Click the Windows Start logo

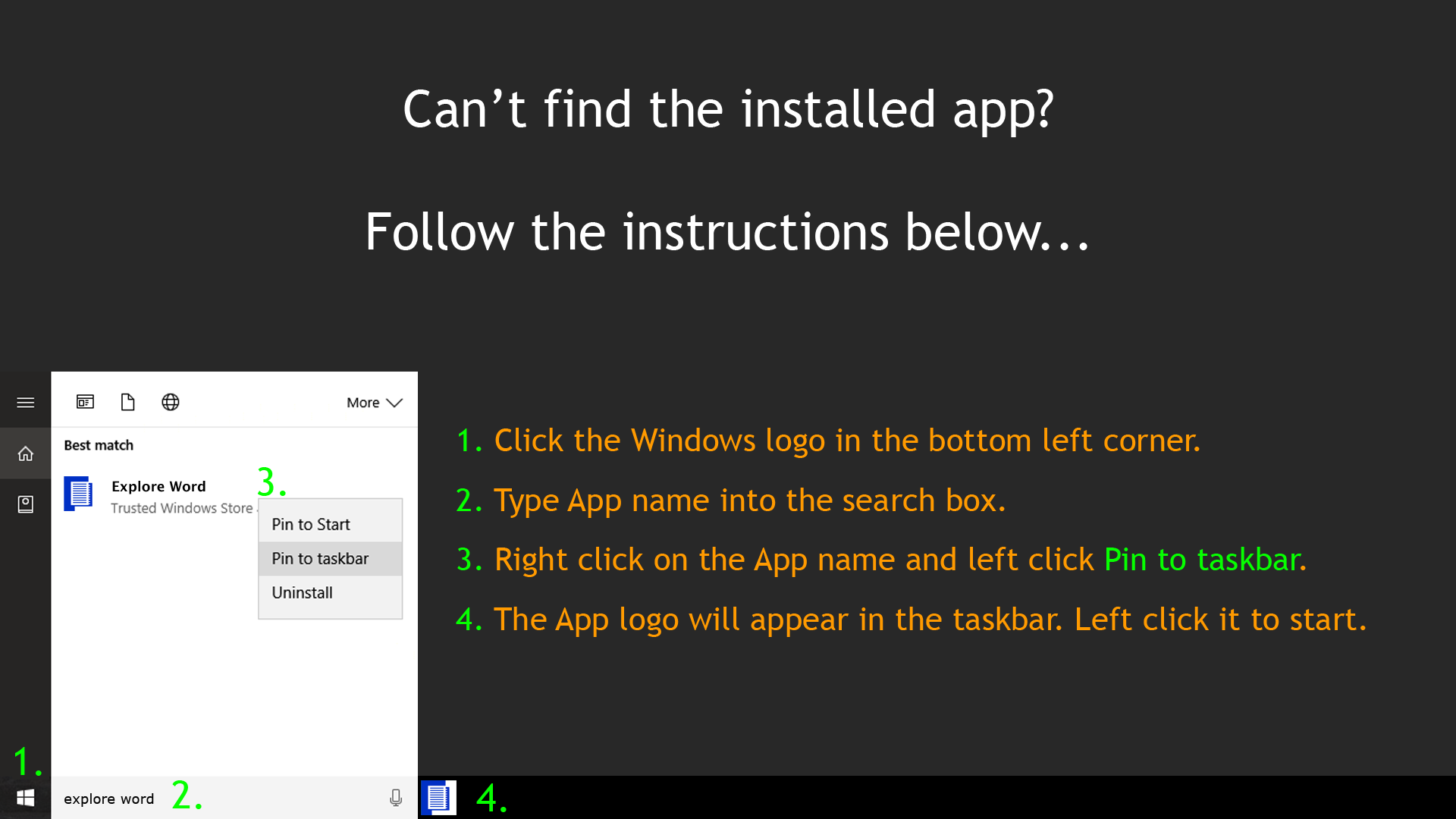coord(25,798)
